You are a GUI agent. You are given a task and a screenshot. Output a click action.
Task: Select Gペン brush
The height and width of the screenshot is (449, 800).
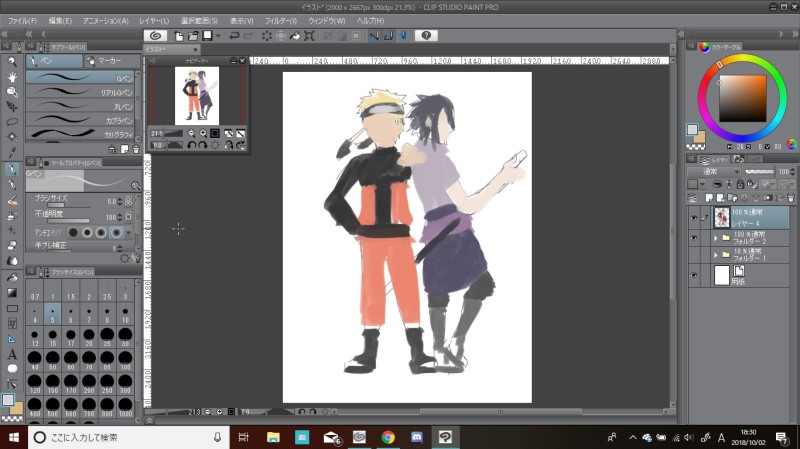click(80, 78)
